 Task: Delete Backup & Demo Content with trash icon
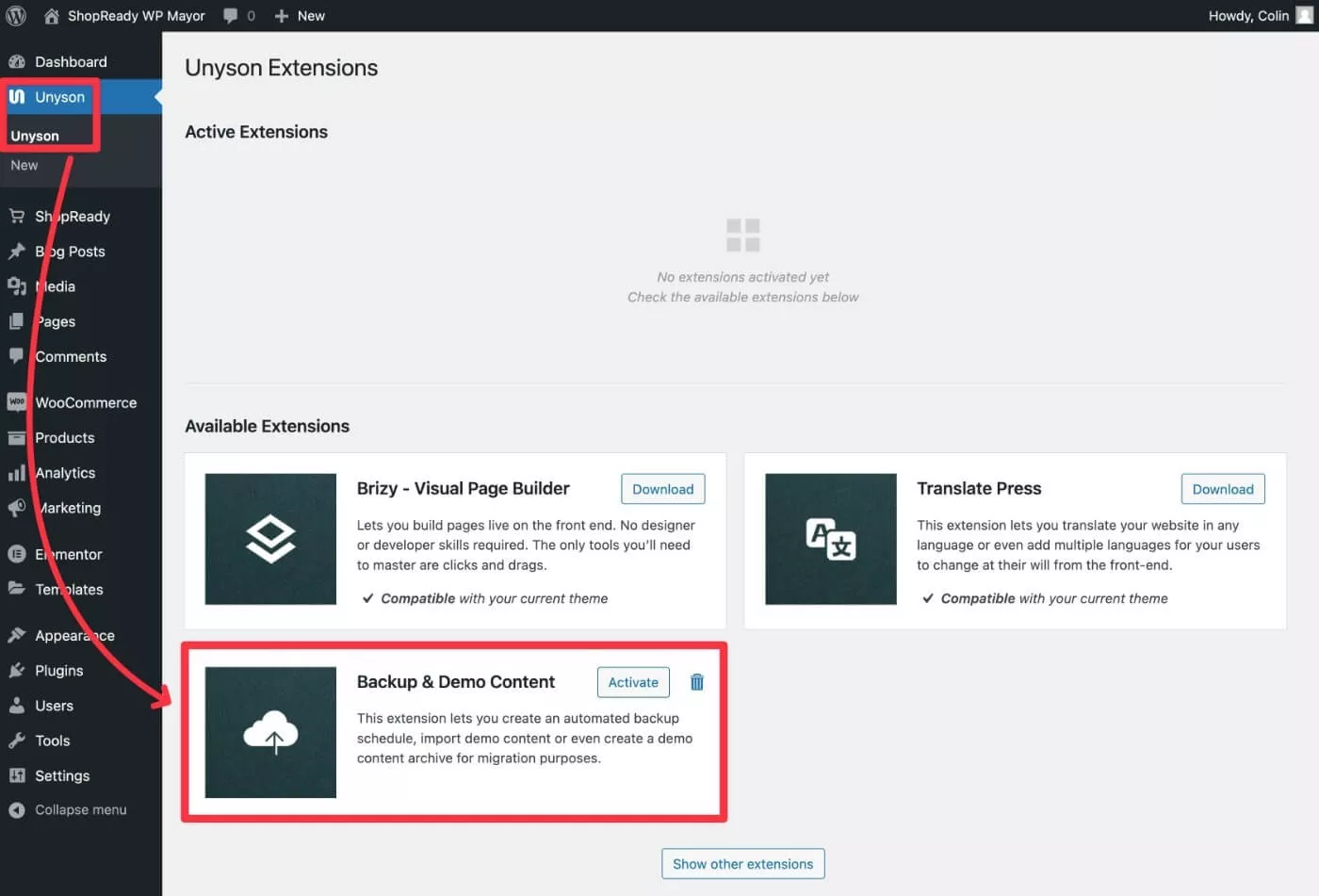pos(697,682)
